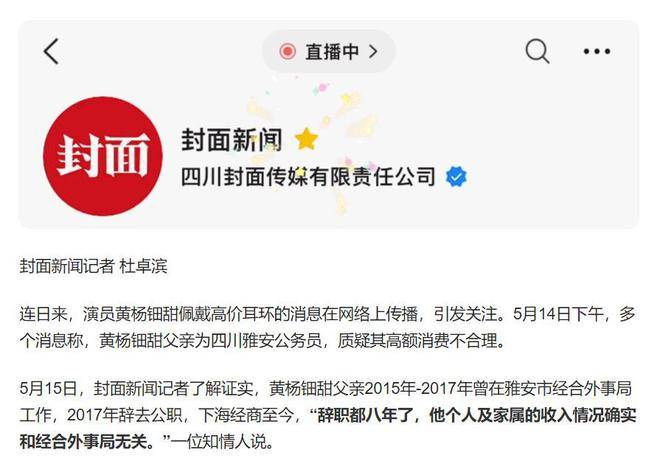Click the text 四川雅安公务员

click(x=266, y=341)
